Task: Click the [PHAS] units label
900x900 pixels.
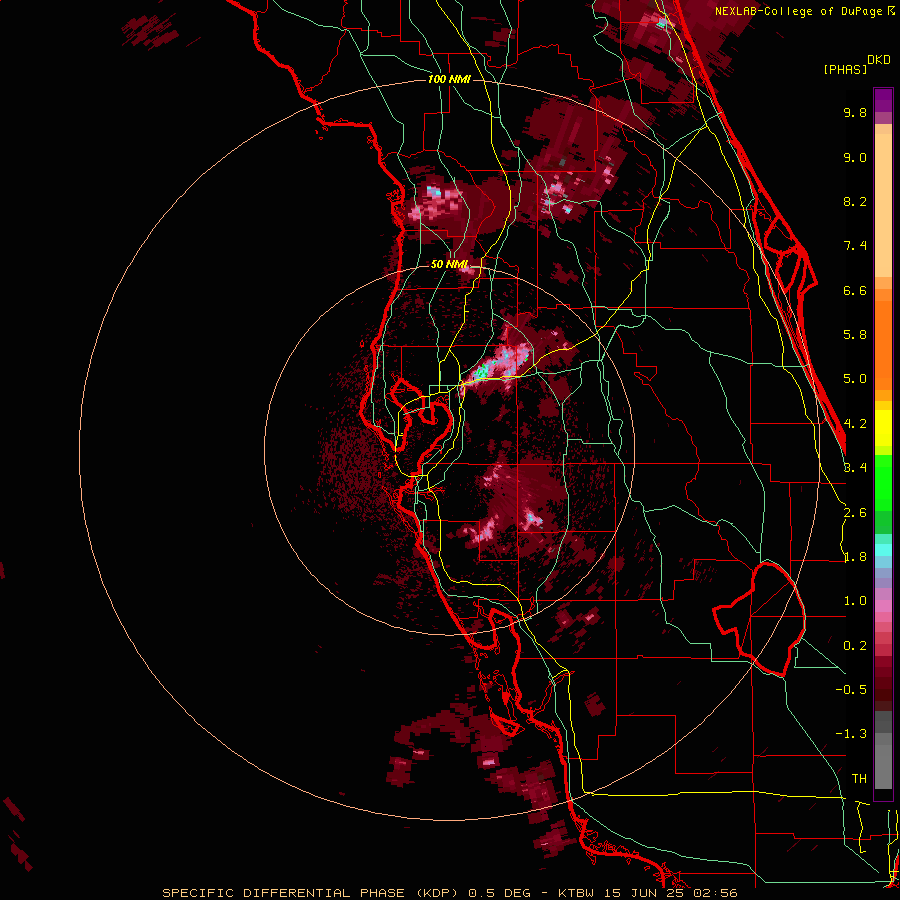Action: [x=845, y=69]
